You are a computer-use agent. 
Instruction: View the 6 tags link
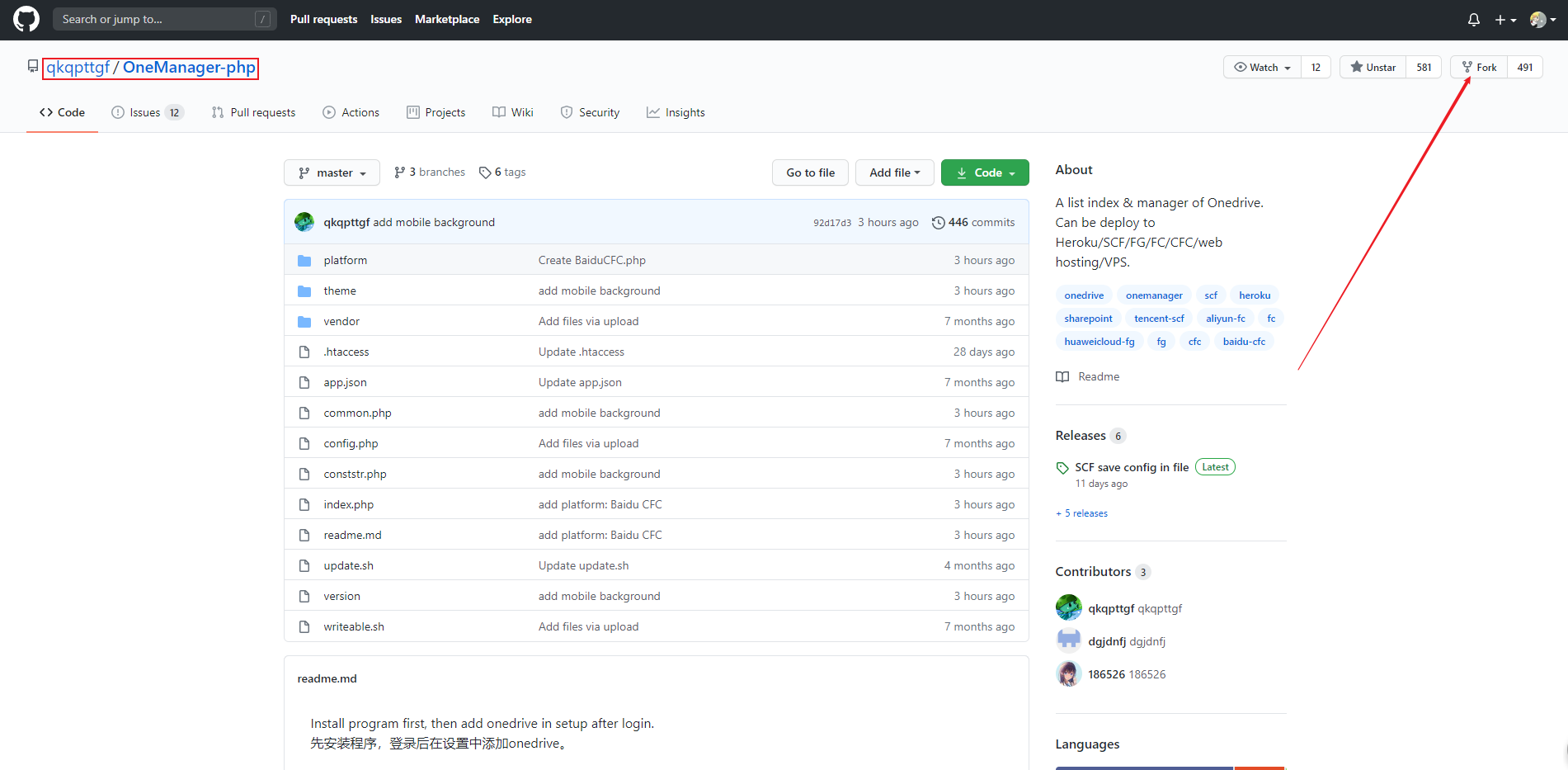(x=502, y=172)
